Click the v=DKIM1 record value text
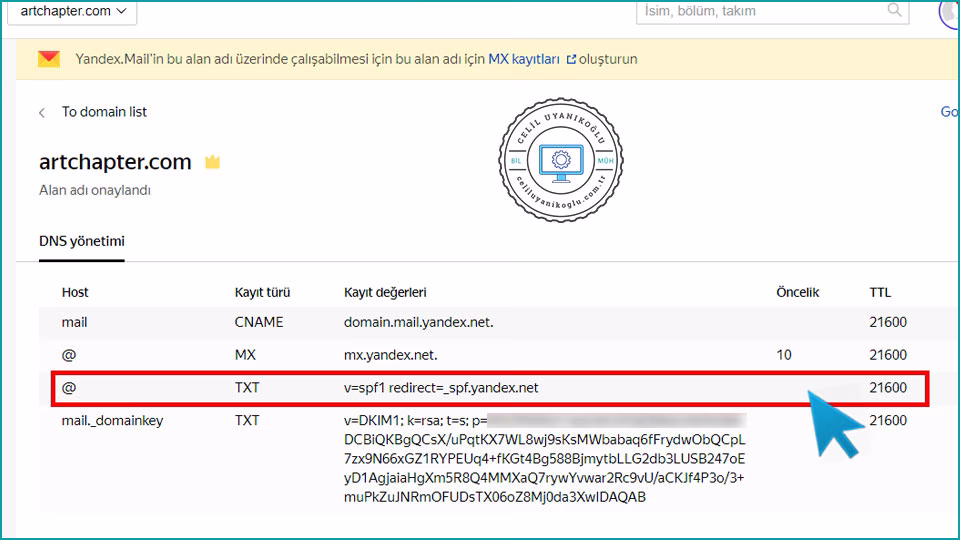The height and width of the screenshot is (540, 960). click(544, 459)
